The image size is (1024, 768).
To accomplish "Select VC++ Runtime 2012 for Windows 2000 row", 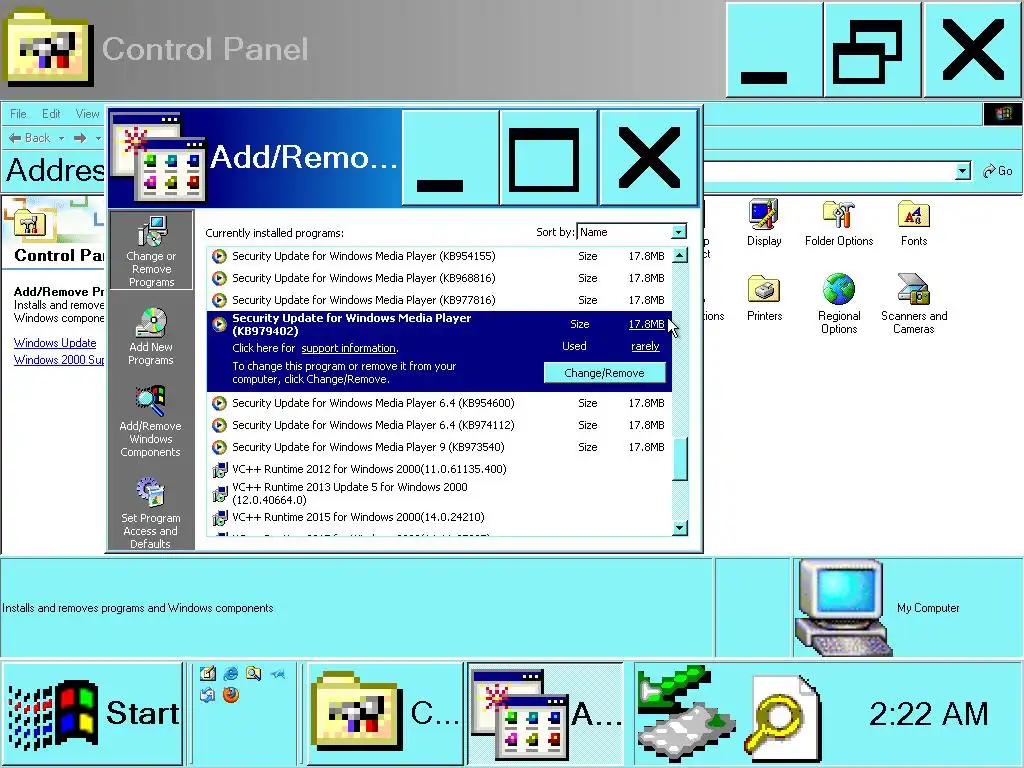I will click(439, 470).
